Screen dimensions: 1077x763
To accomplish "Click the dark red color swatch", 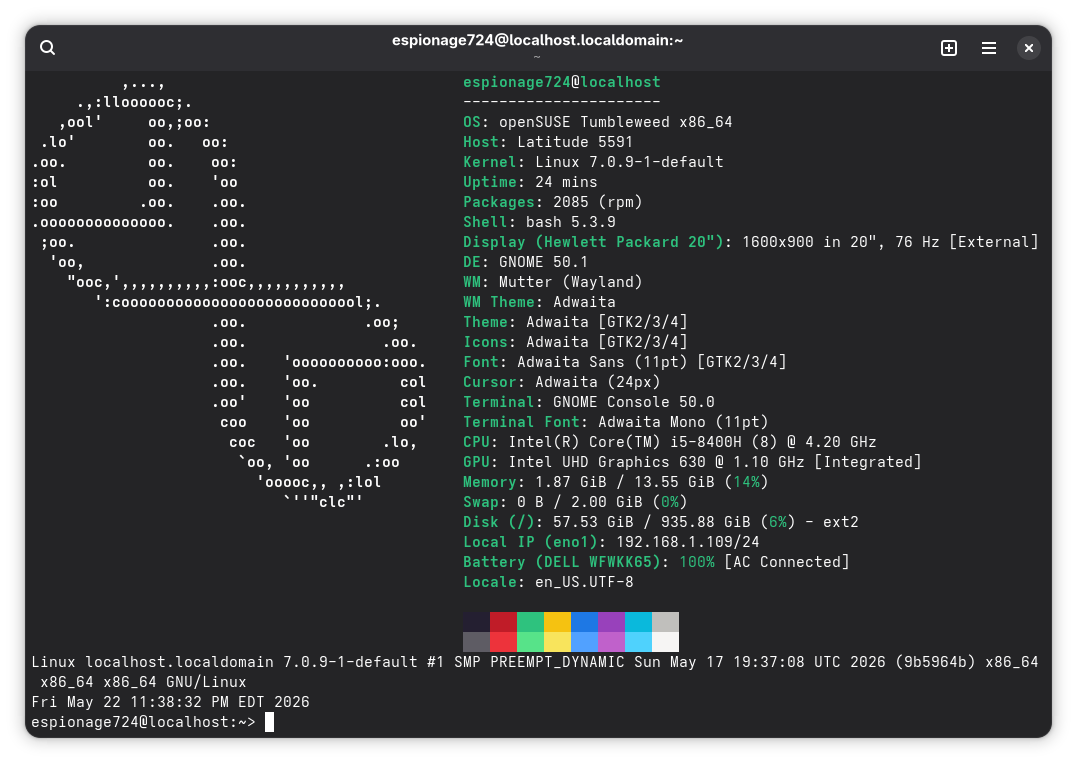I will click(x=503, y=622).
